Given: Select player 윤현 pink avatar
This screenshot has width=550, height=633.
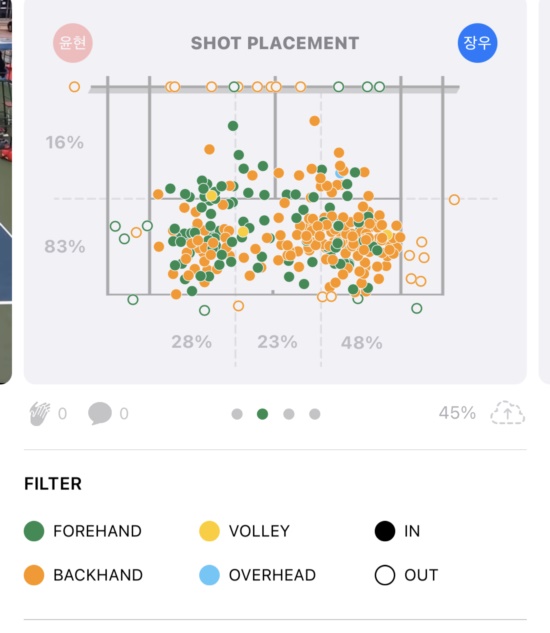Looking at the screenshot, I should pyautogui.click(x=73, y=43).
